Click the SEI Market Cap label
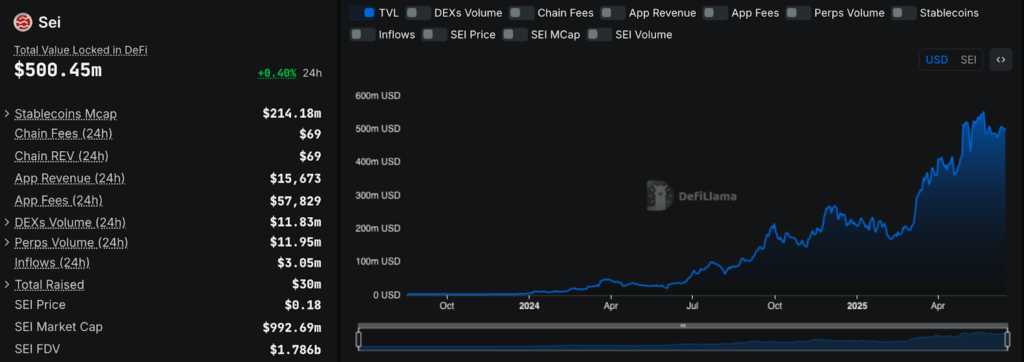This screenshot has height=362, width=1024. click(58, 326)
